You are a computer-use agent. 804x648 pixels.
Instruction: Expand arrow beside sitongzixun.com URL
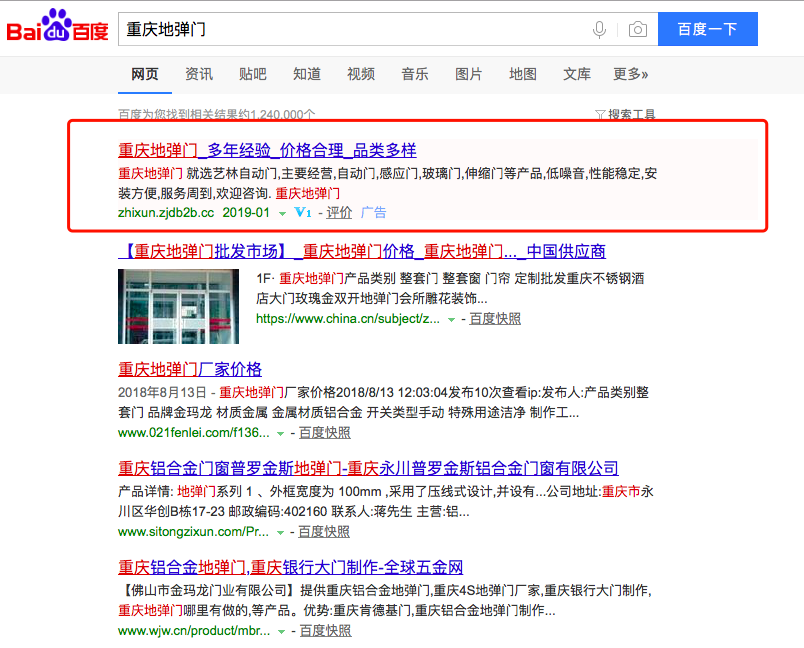point(280,533)
